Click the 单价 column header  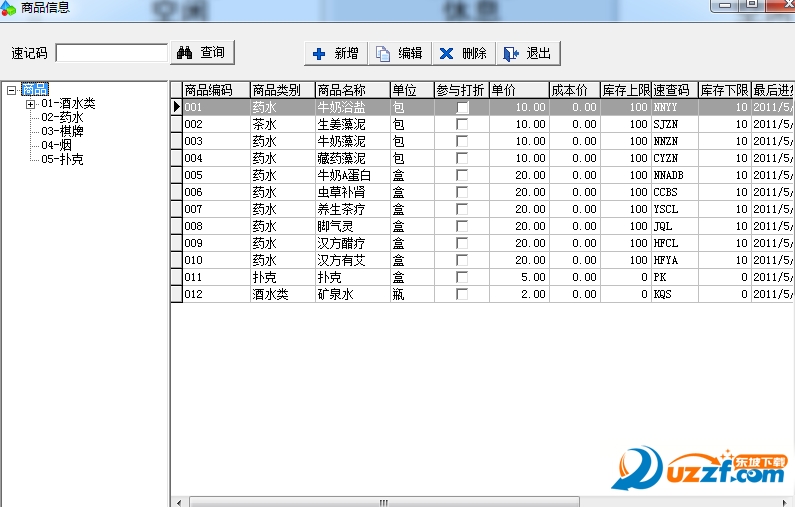(519, 90)
